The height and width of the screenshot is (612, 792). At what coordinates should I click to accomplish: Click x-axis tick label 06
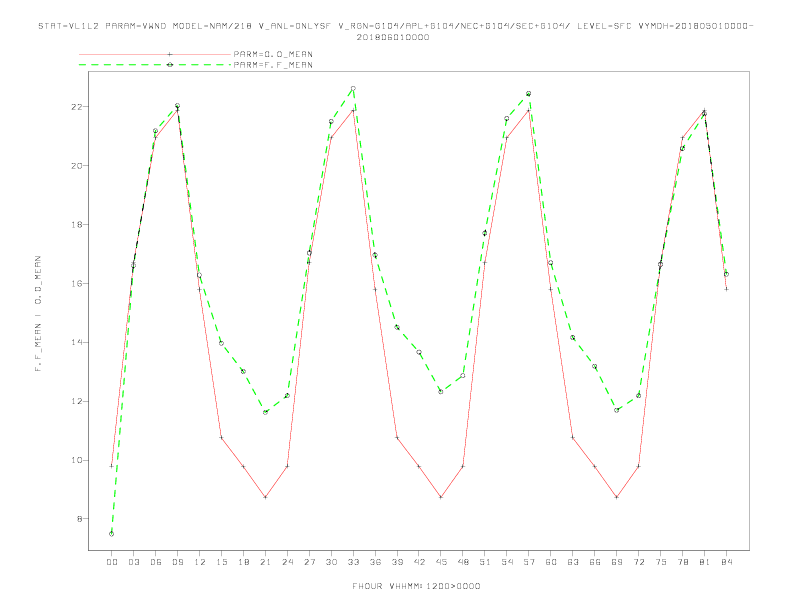(x=156, y=562)
